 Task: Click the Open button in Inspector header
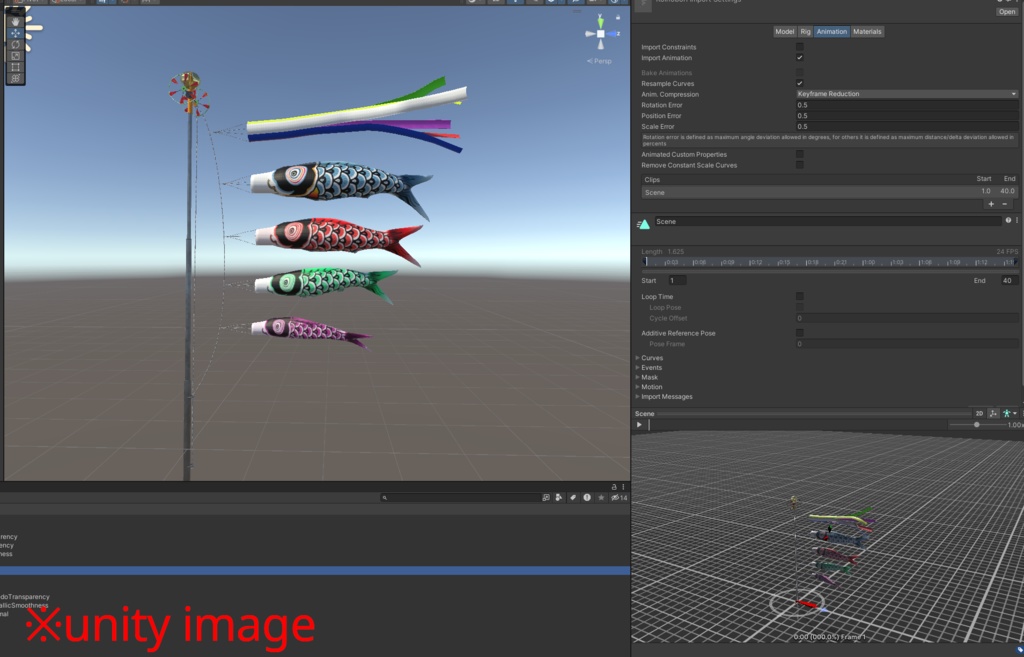[x=1007, y=12]
